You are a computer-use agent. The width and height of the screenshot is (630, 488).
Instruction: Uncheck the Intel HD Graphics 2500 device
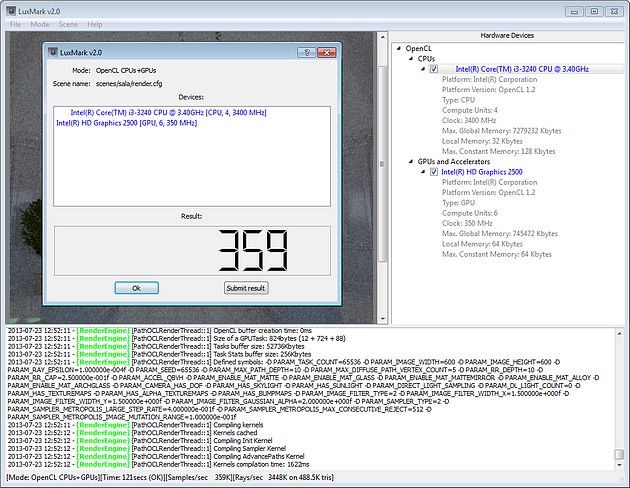434,172
